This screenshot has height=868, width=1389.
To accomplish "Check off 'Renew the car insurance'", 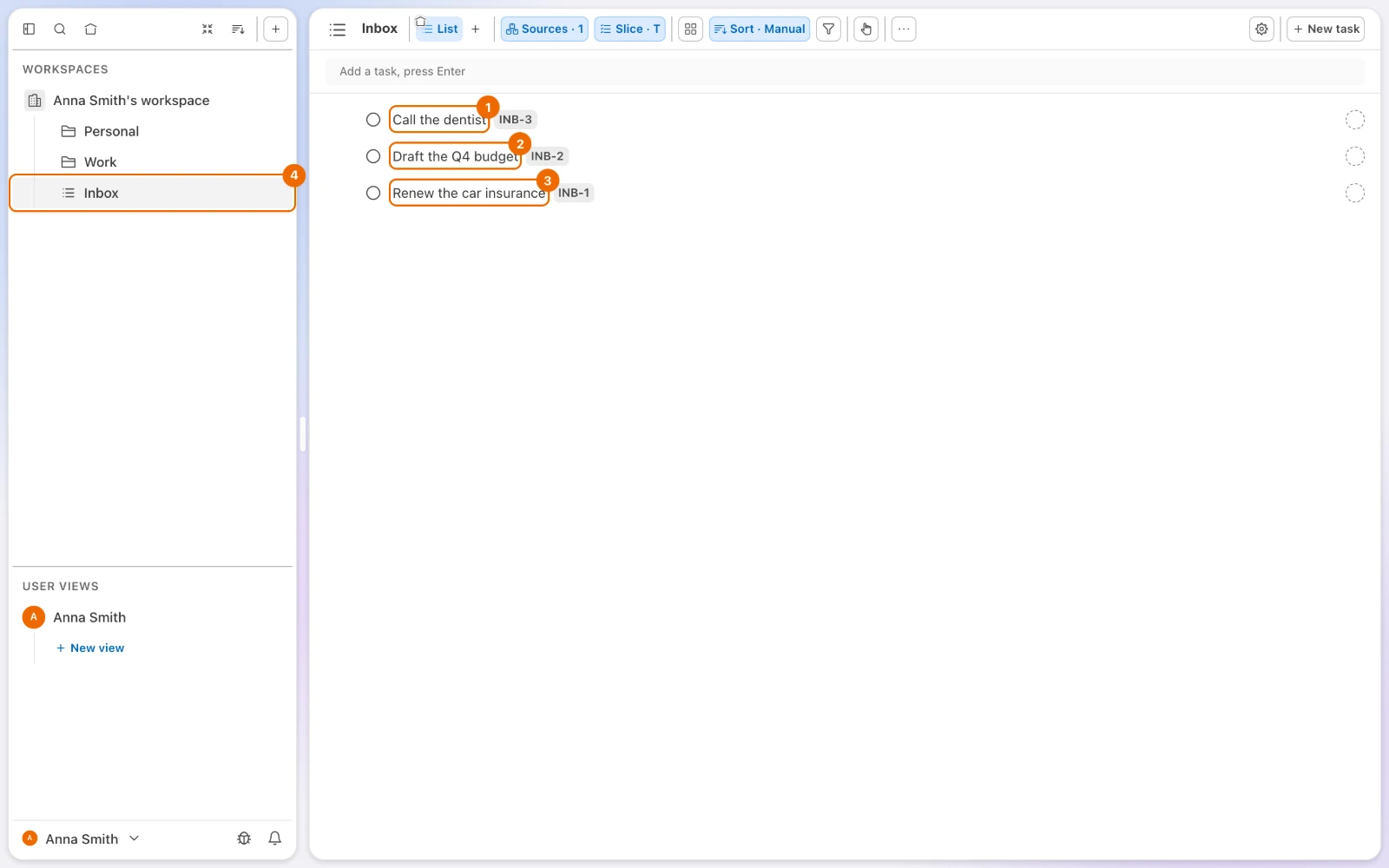I will point(373,193).
